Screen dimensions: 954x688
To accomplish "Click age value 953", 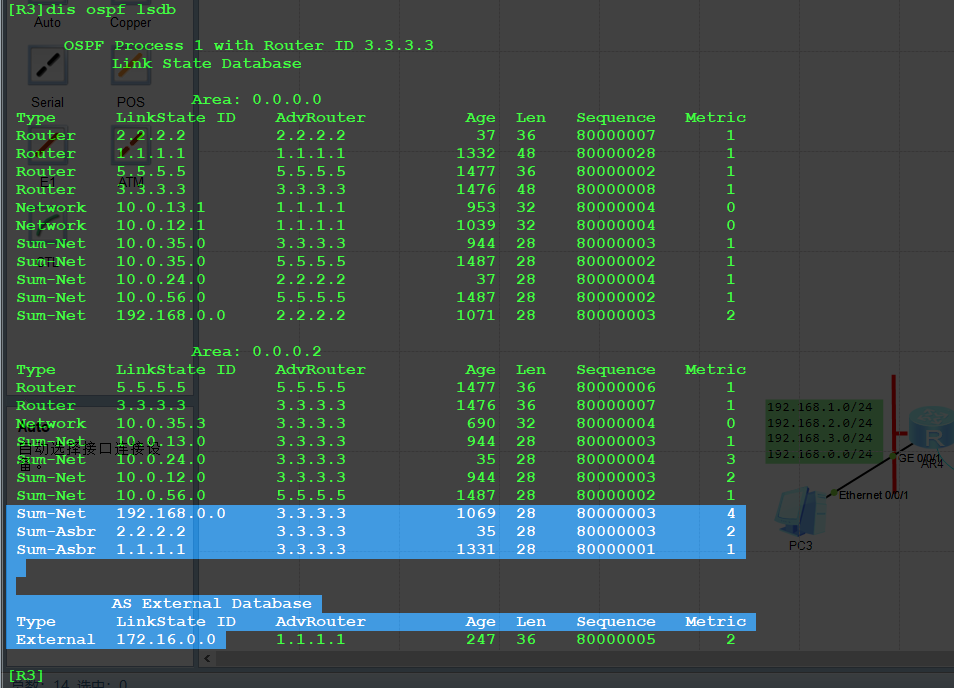I will (x=481, y=207).
